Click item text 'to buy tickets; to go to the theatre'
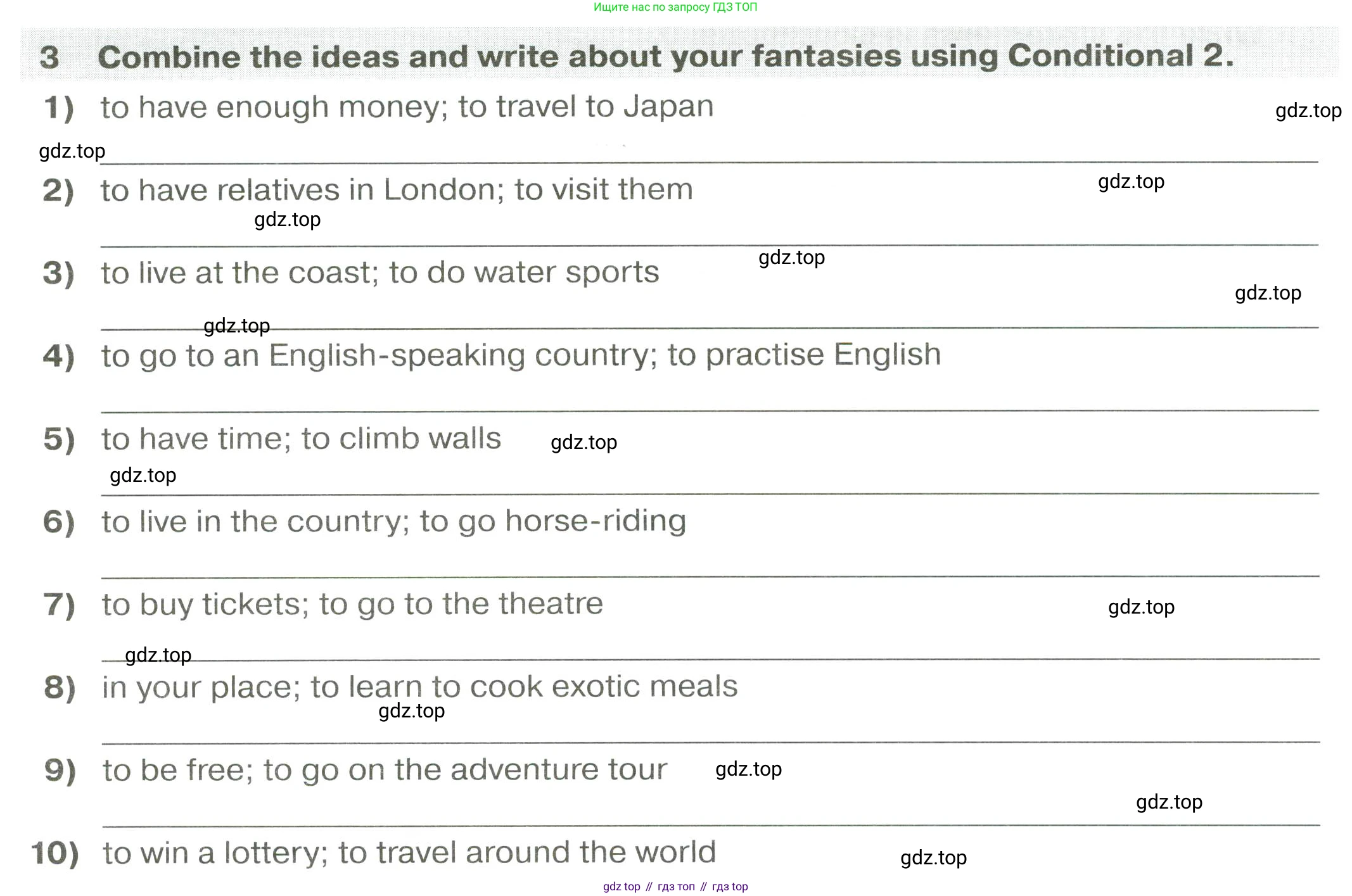1352x896 pixels. [x=352, y=605]
